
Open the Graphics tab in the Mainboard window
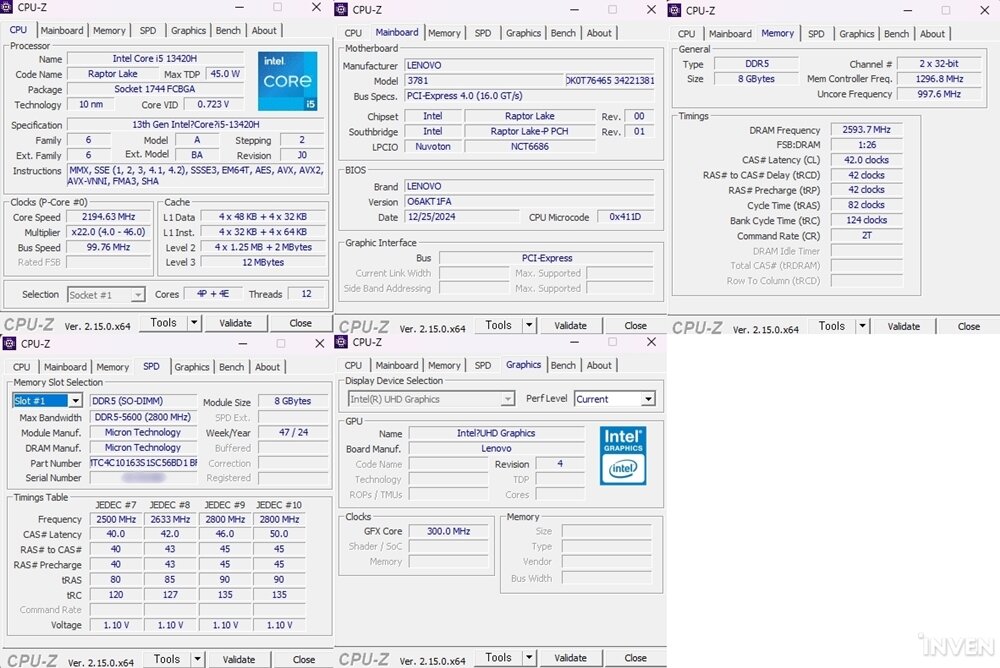point(523,33)
